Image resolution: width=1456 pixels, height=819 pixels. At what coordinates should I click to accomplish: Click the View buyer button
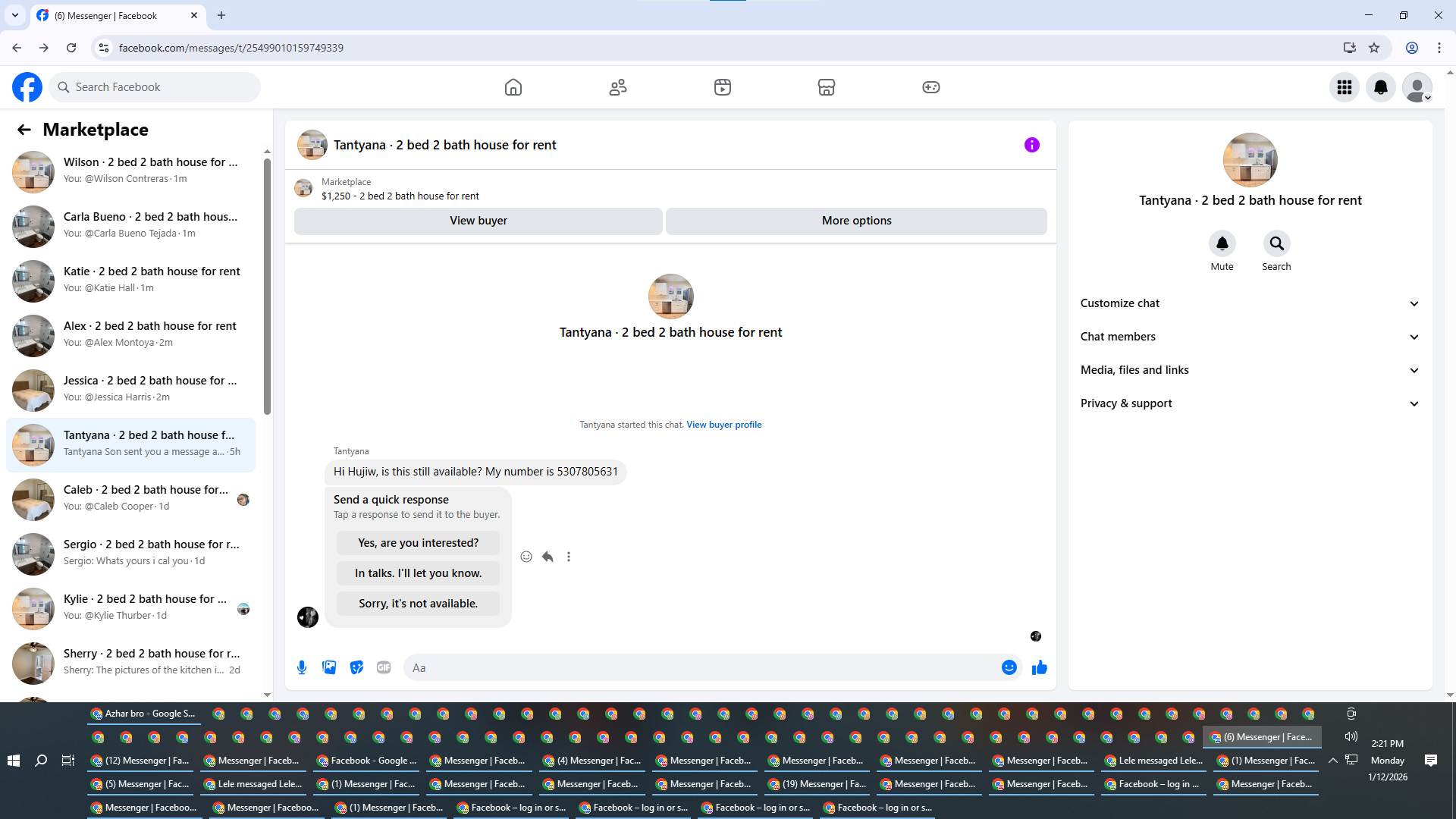(x=478, y=221)
